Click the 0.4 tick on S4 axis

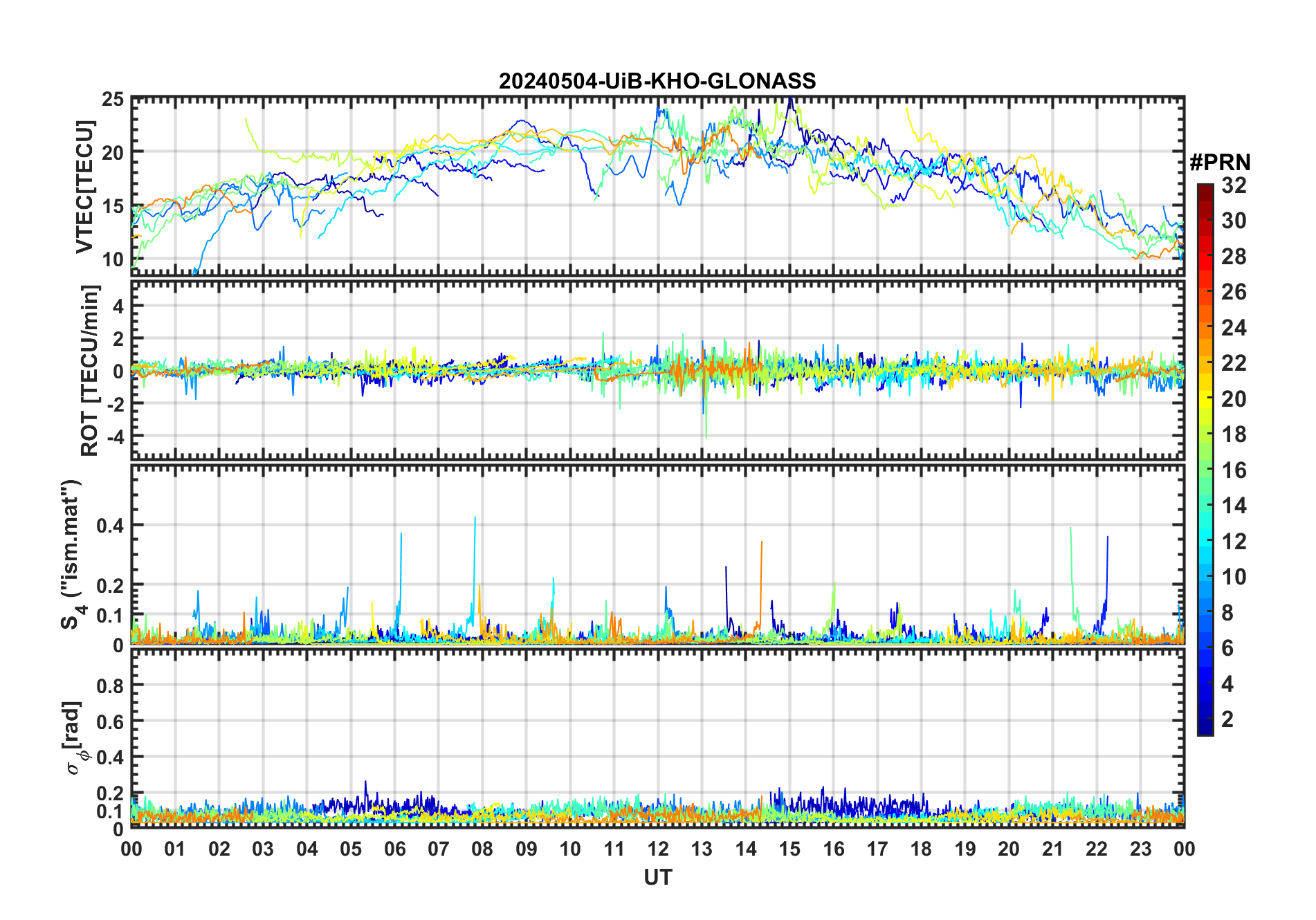click(110, 526)
